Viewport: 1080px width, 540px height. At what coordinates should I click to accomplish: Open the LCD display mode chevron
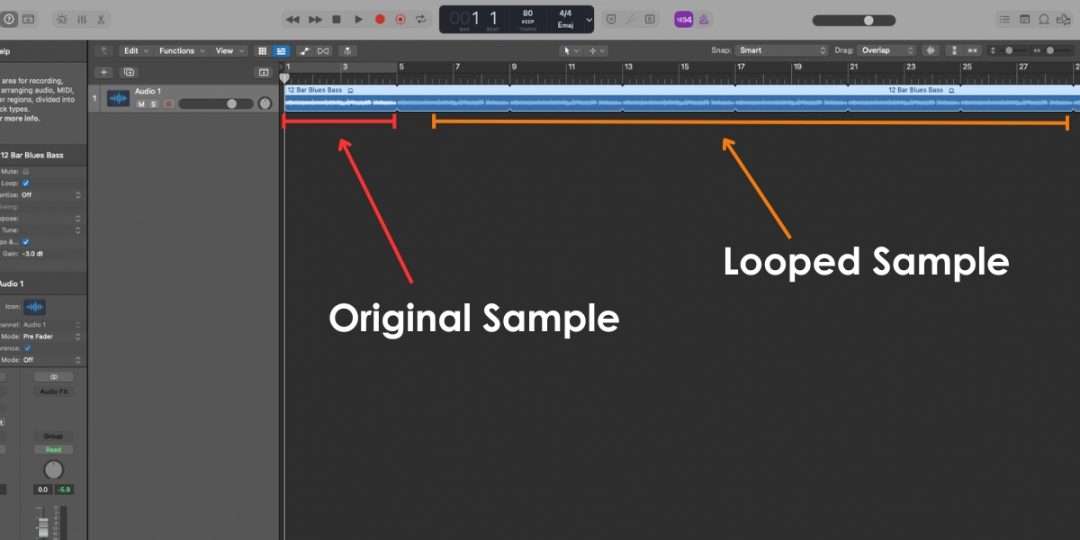(x=589, y=20)
